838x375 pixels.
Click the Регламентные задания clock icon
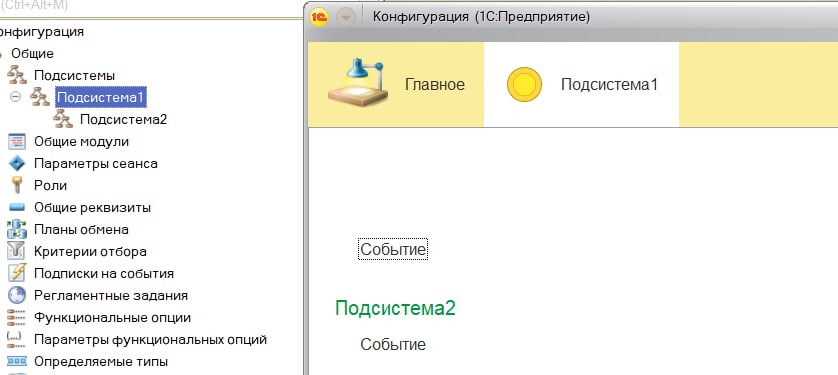(17, 295)
